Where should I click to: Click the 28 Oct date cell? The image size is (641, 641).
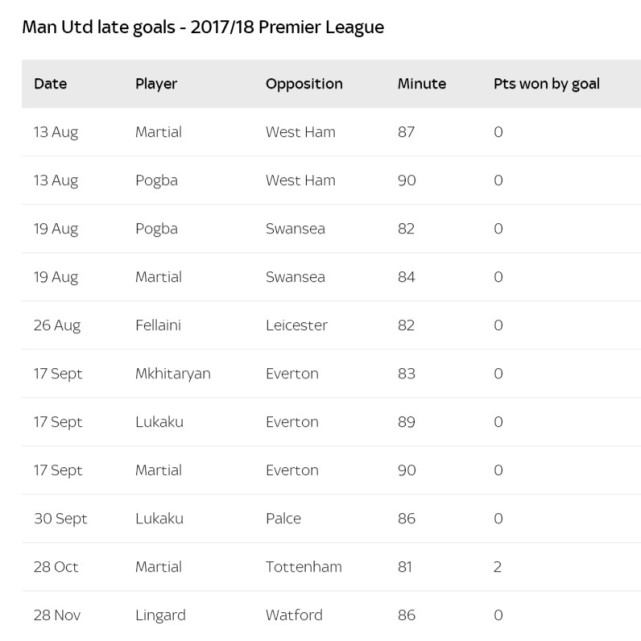click(56, 567)
